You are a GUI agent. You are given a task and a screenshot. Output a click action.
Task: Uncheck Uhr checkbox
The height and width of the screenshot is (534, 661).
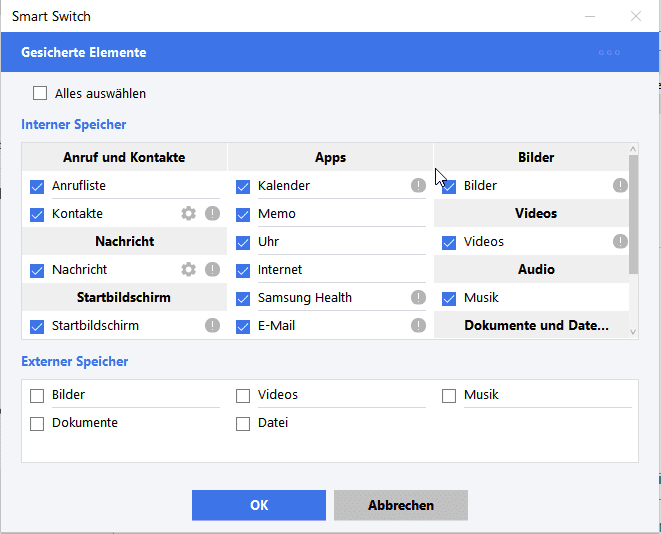pos(243,243)
